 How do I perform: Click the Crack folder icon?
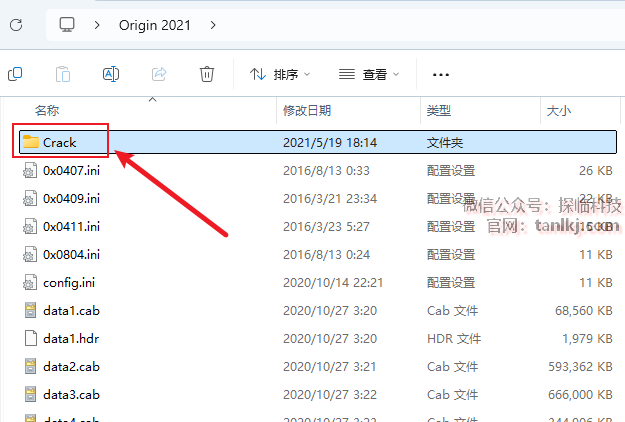pos(30,142)
